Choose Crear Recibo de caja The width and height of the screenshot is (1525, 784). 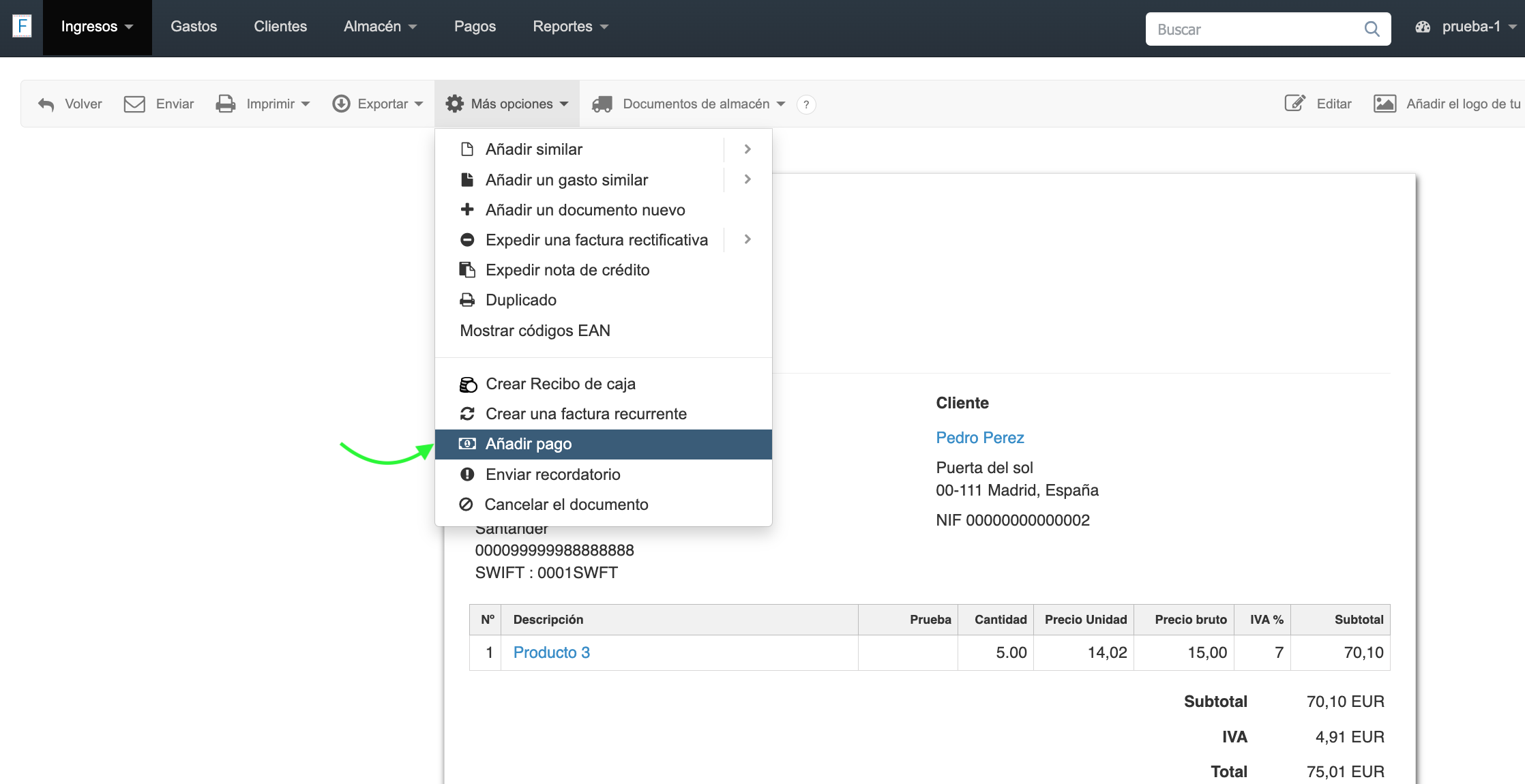pos(560,384)
